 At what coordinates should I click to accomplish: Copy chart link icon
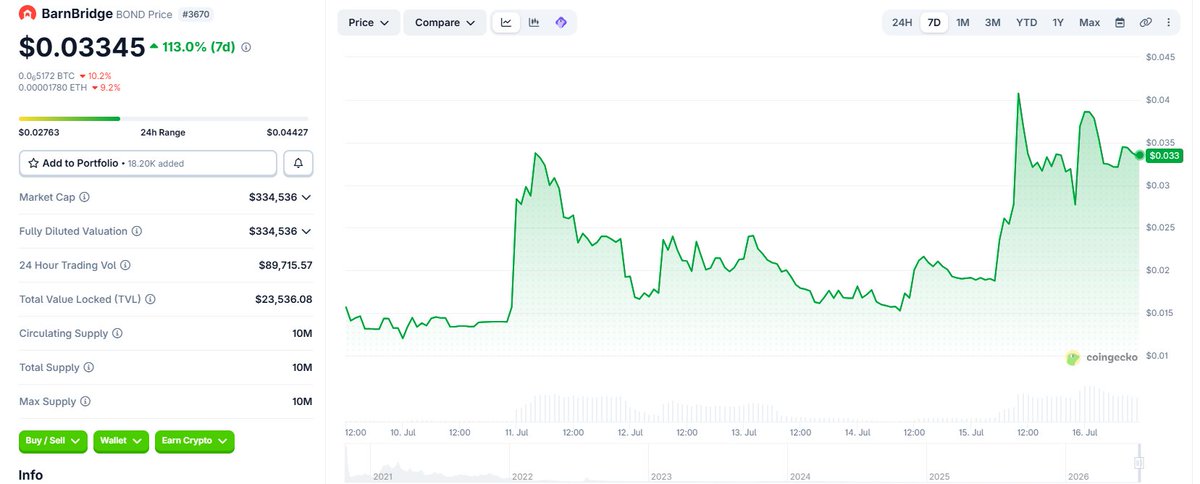(1146, 22)
